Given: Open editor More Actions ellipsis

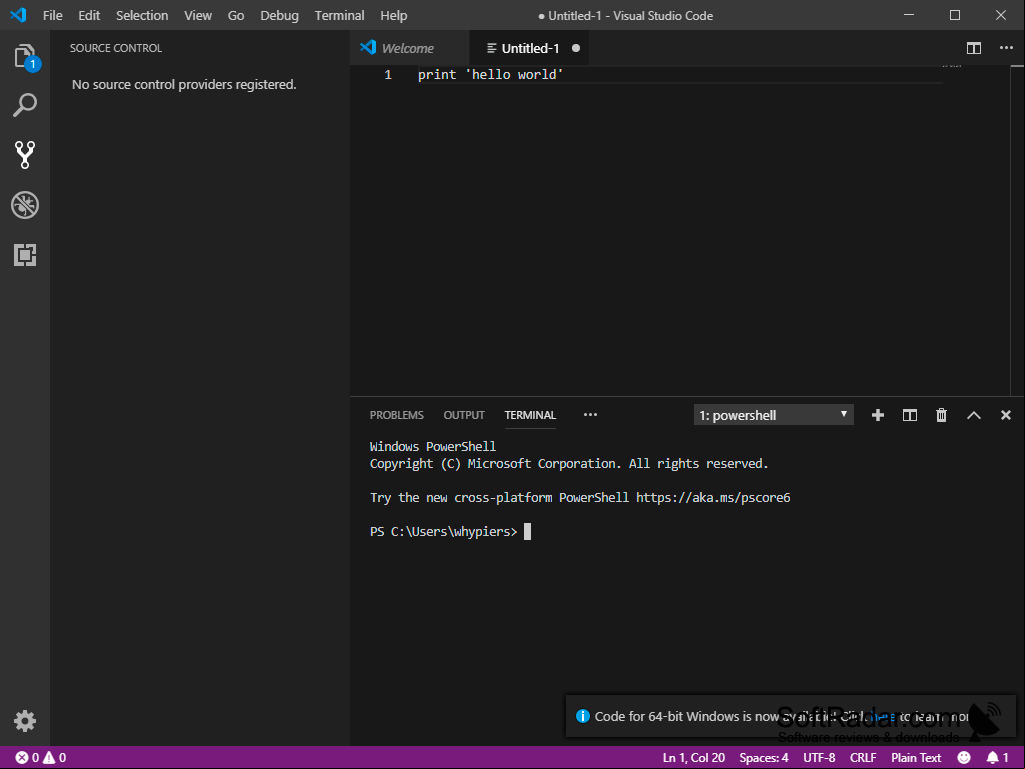Looking at the screenshot, I should coord(1006,48).
